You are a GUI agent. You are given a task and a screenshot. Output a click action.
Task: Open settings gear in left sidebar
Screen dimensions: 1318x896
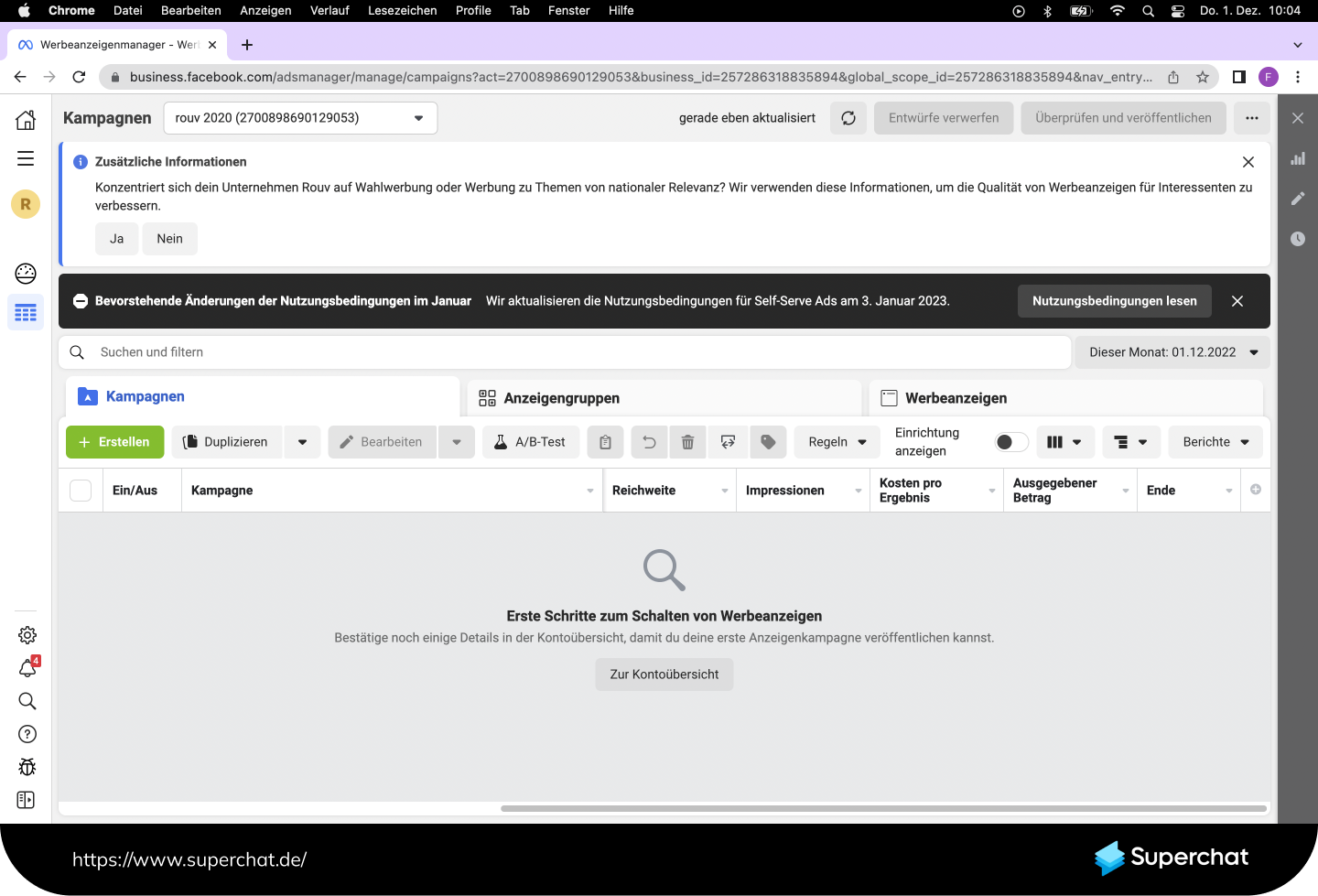coord(27,635)
